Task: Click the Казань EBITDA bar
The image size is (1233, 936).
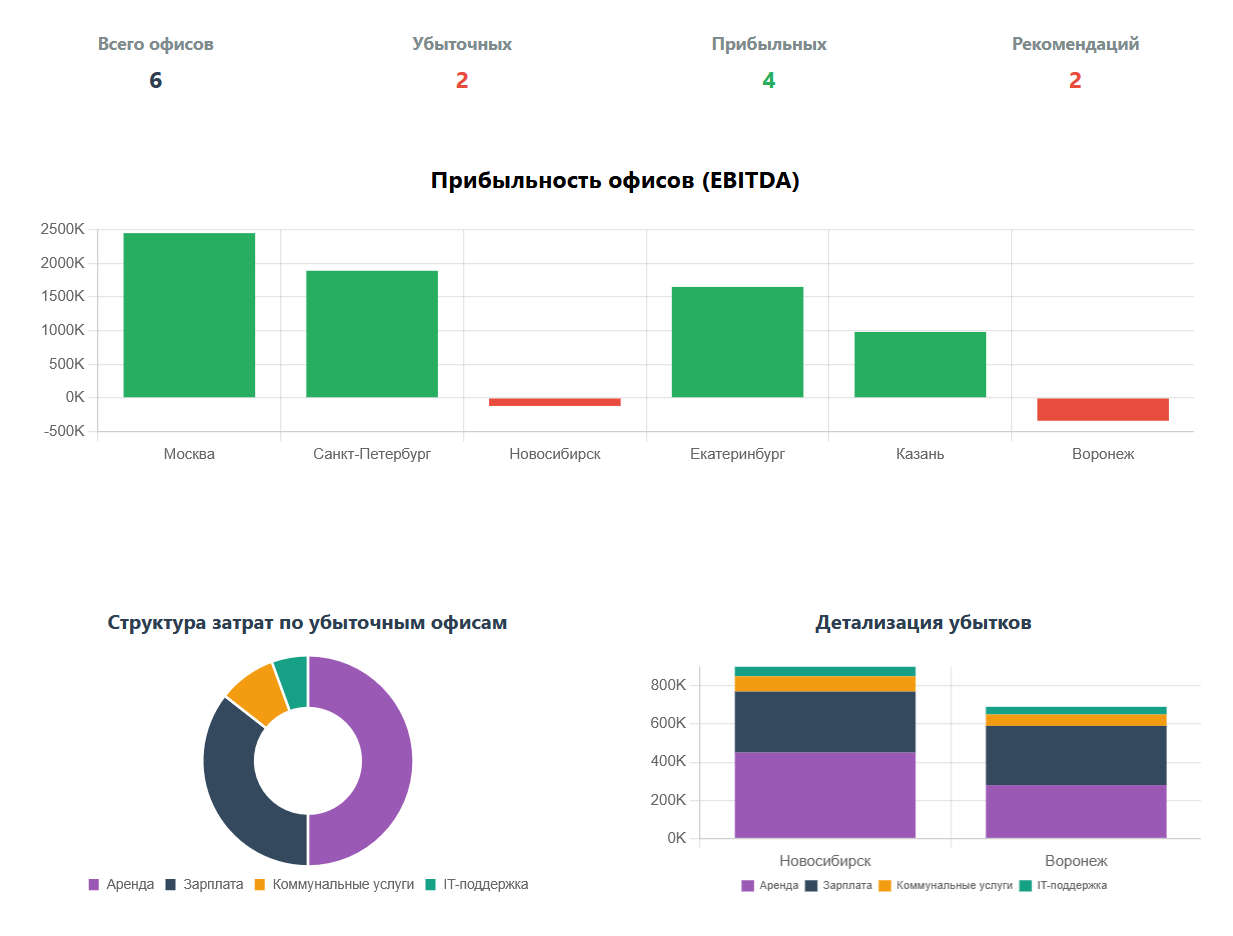Action: [x=920, y=365]
